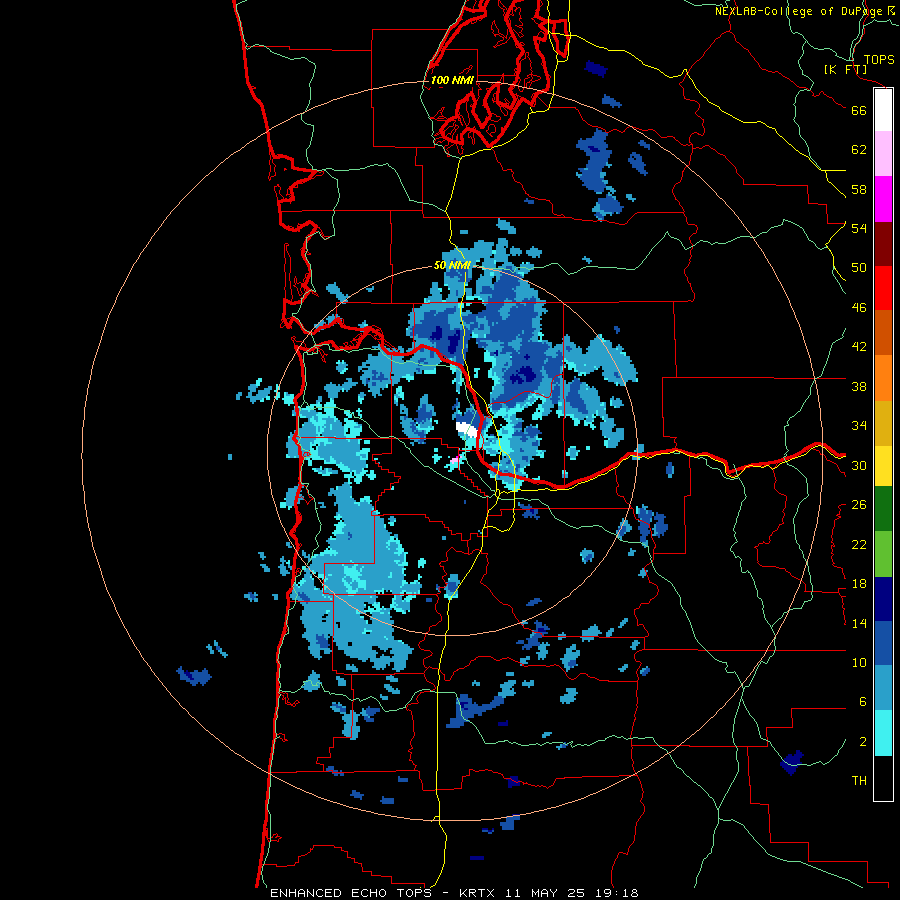
Task: Click the '38' legend value
Action: [859, 386]
